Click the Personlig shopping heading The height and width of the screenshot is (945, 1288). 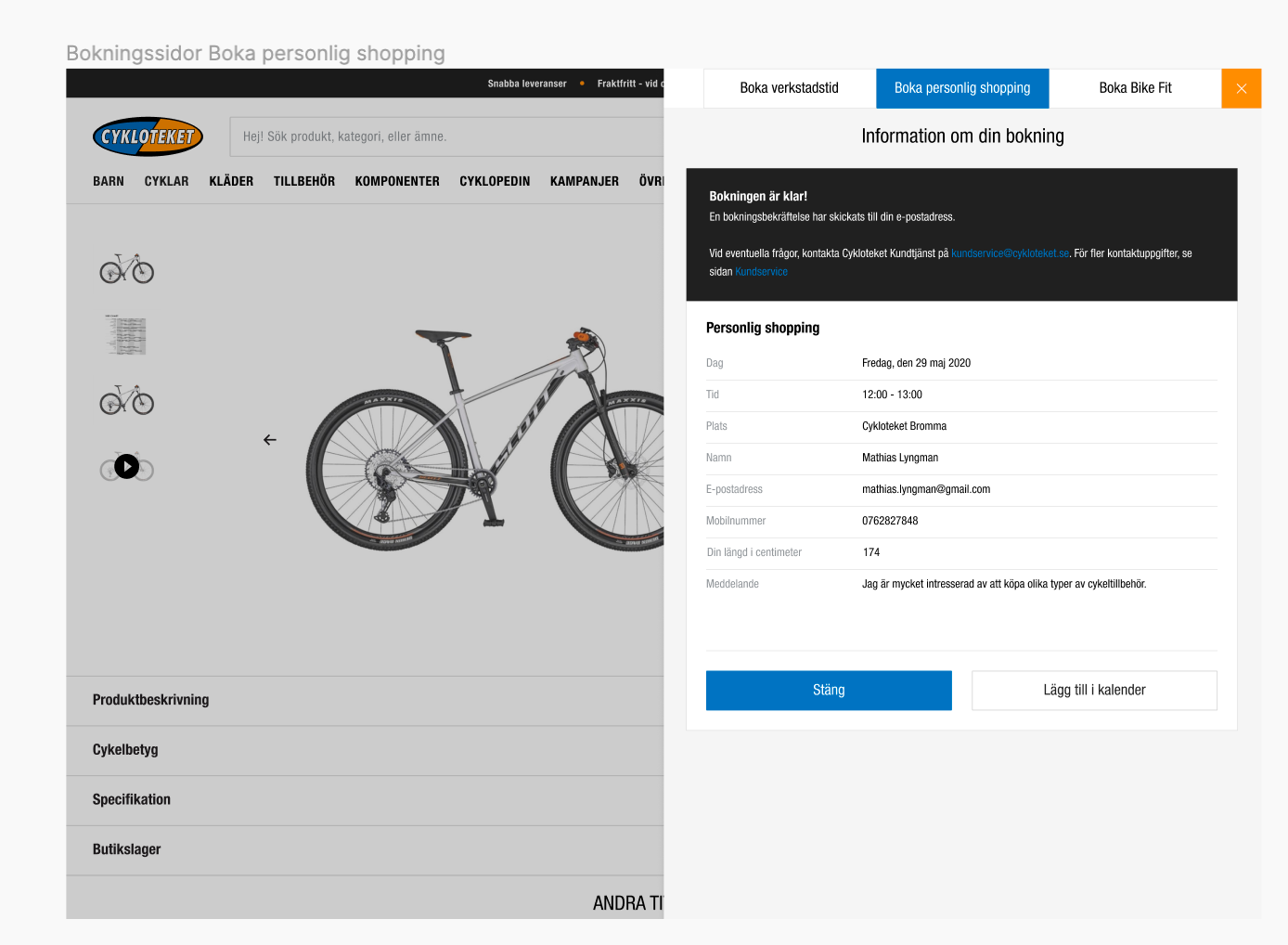click(763, 328)
